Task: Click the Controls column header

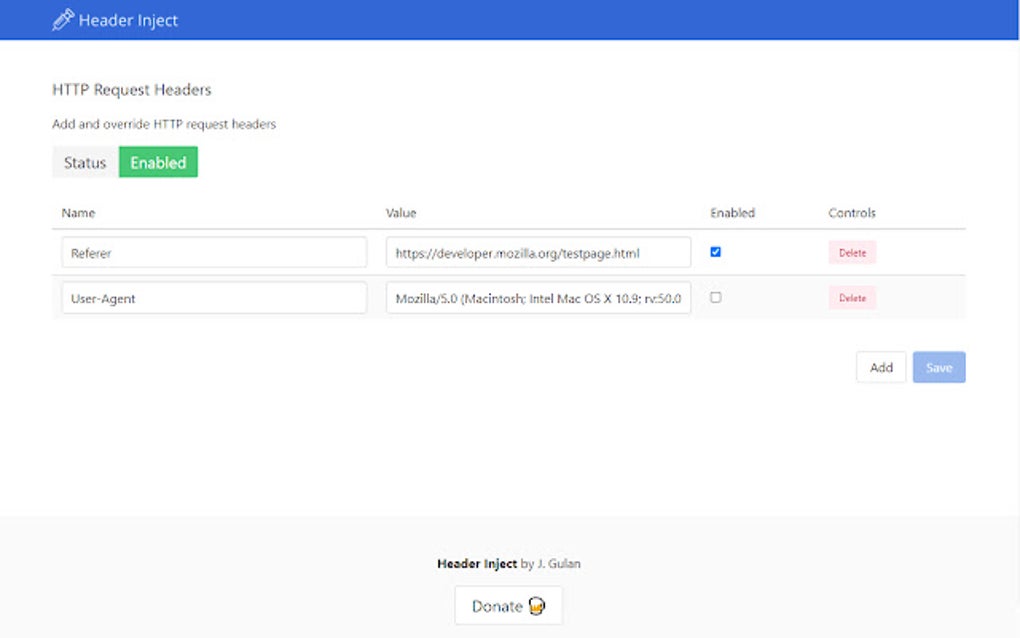Action: (852, 213)
